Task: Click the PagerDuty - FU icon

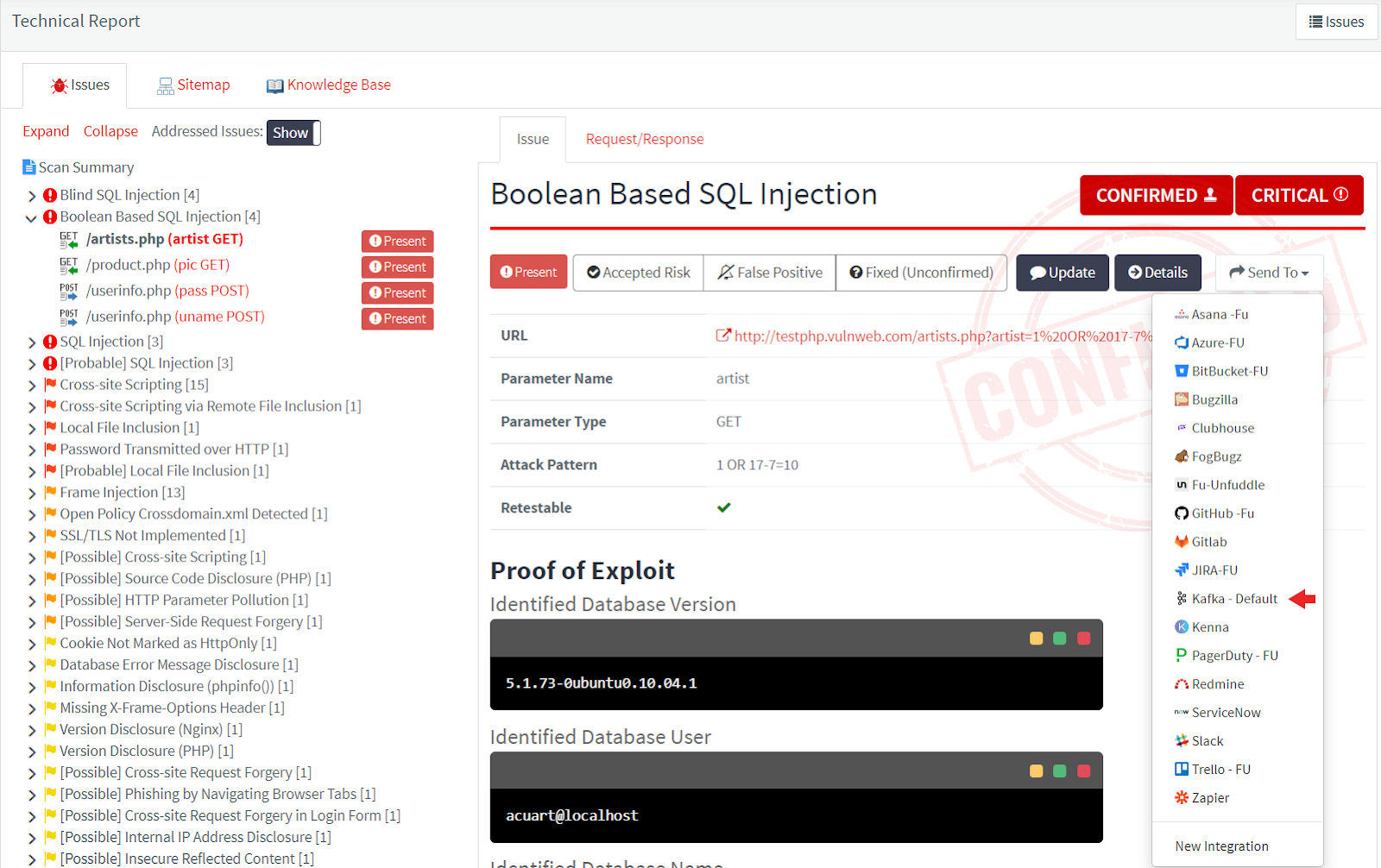Action: pyautogui.click(x=1182, y=656)
